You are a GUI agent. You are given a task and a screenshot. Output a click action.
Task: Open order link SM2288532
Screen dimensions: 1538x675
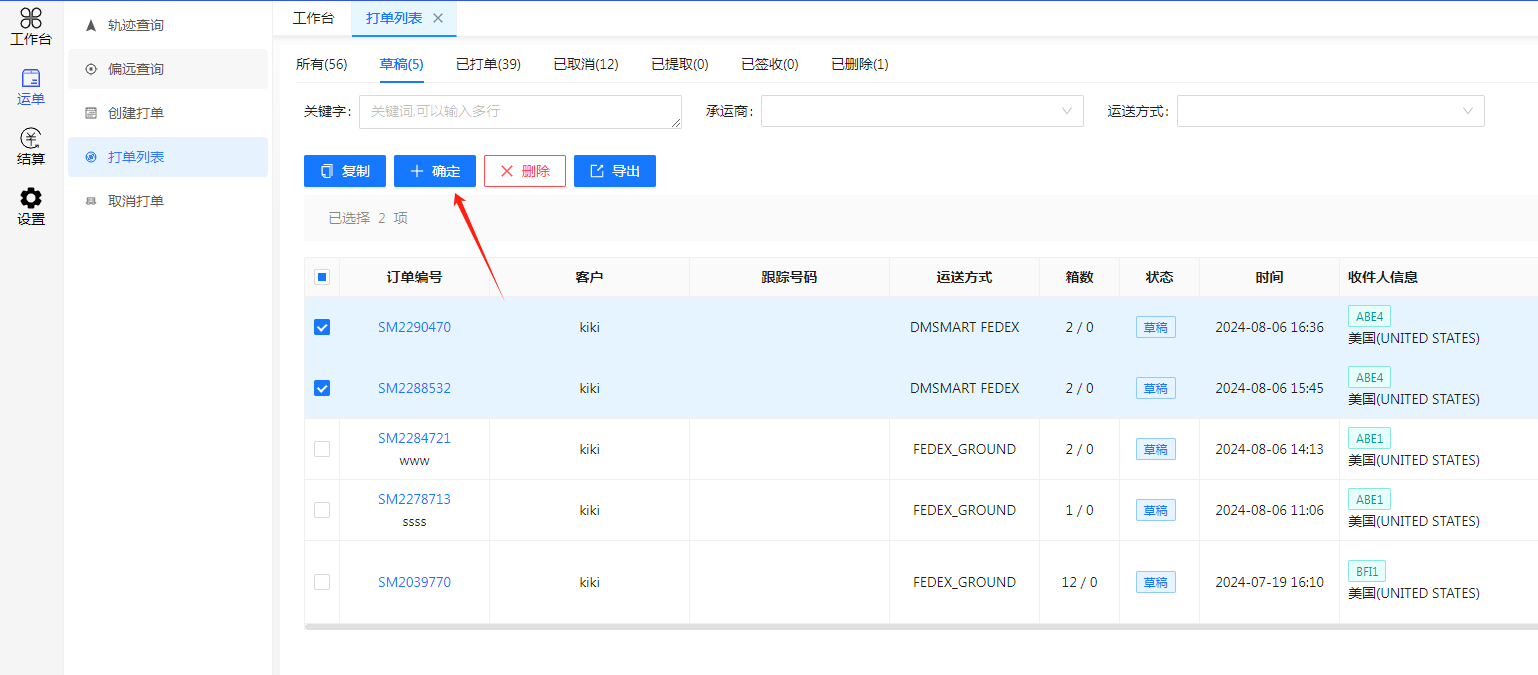[414, 388]
